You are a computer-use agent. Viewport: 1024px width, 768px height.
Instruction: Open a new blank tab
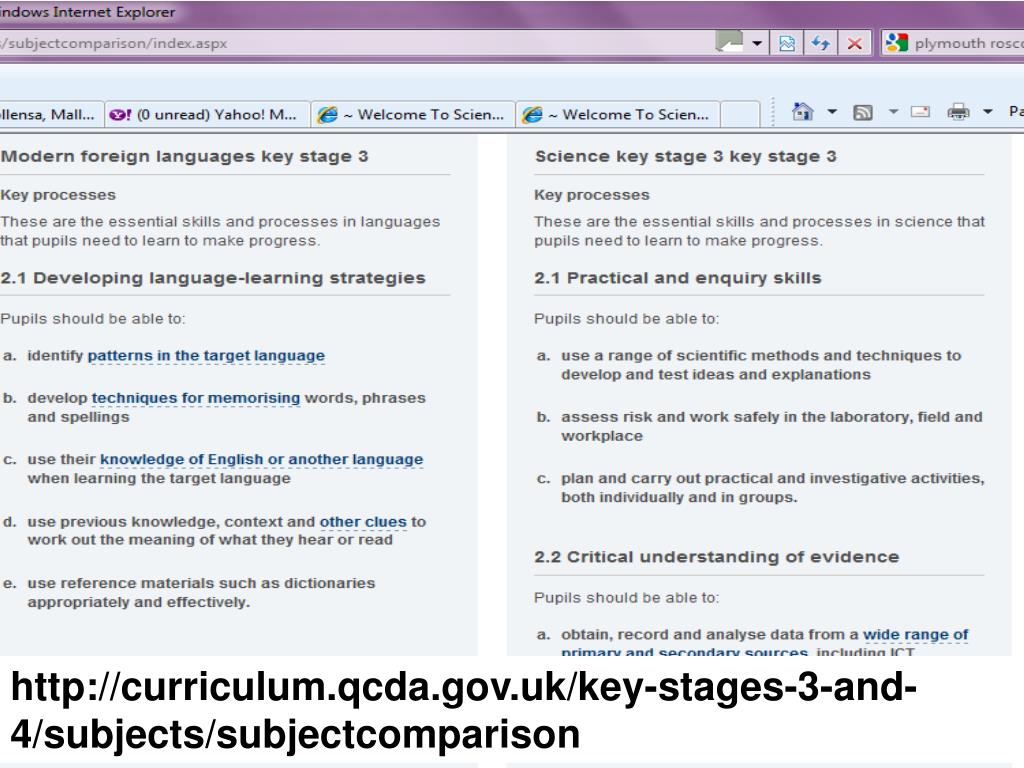[740, 115]
